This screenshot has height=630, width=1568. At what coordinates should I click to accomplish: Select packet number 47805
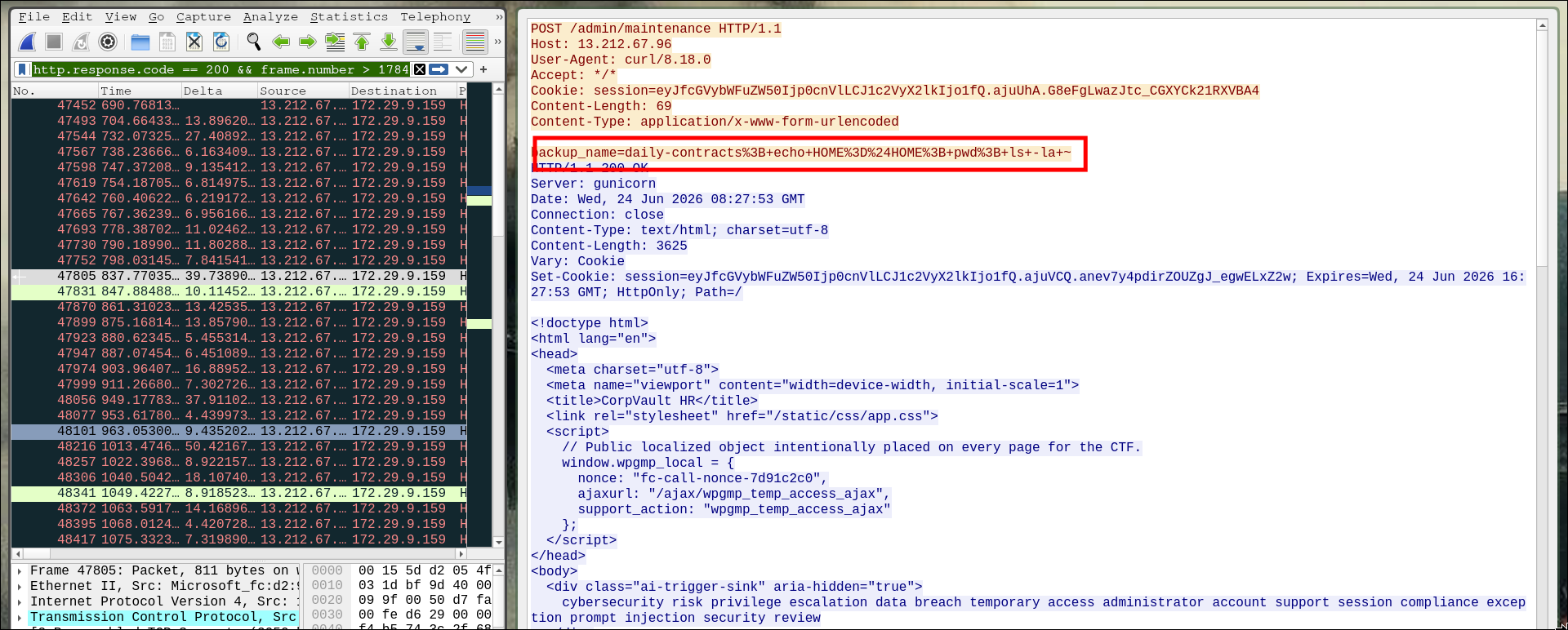pyautogui.click(x=239, y=276)
